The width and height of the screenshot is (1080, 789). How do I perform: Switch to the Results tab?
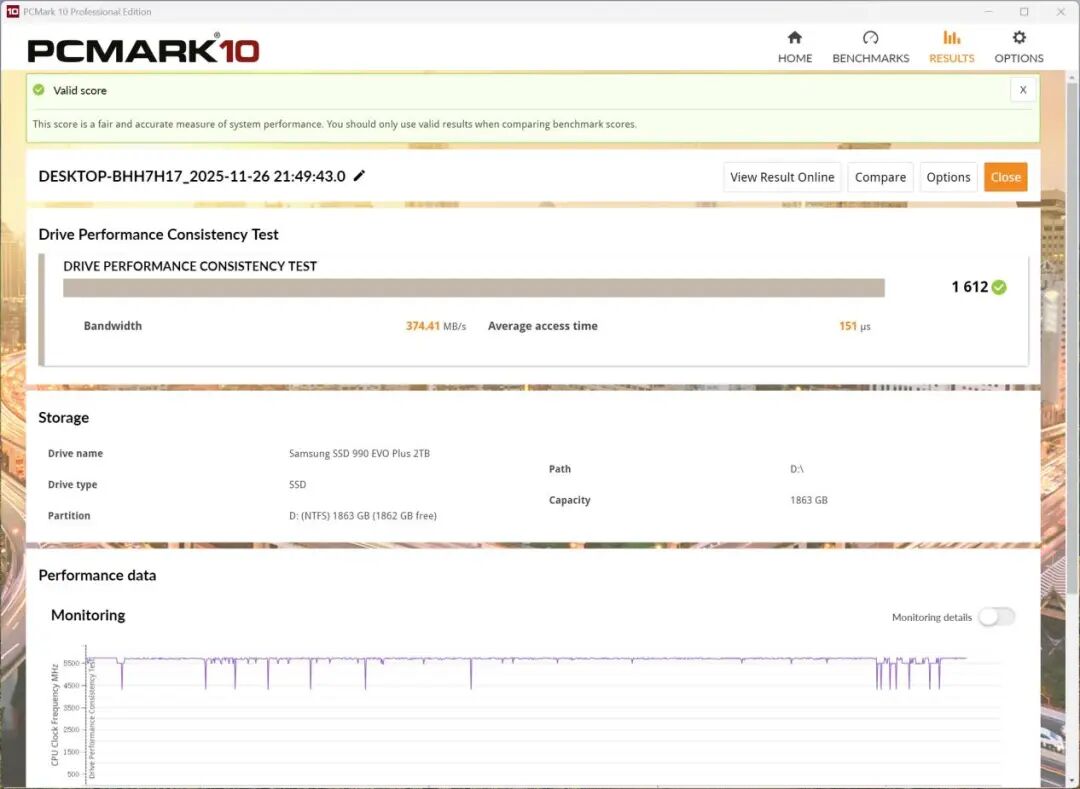coord(951,47)
